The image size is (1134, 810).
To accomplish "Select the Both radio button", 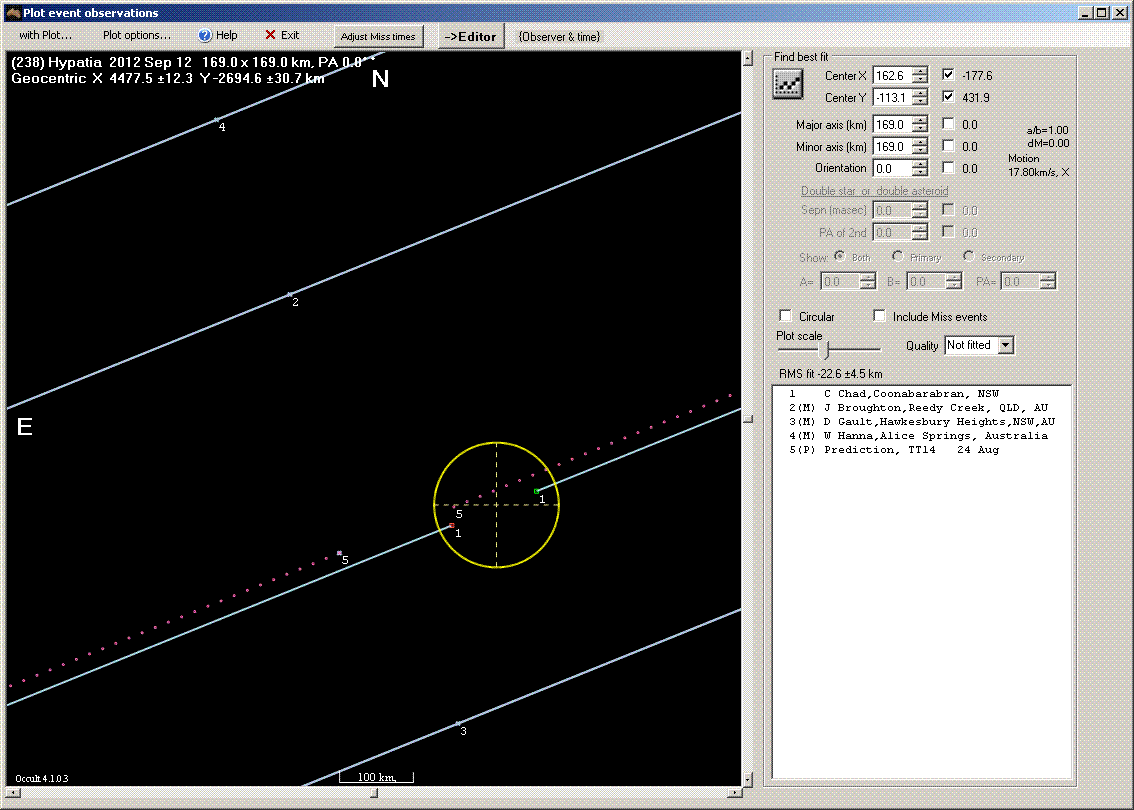I will coord(840,256).
